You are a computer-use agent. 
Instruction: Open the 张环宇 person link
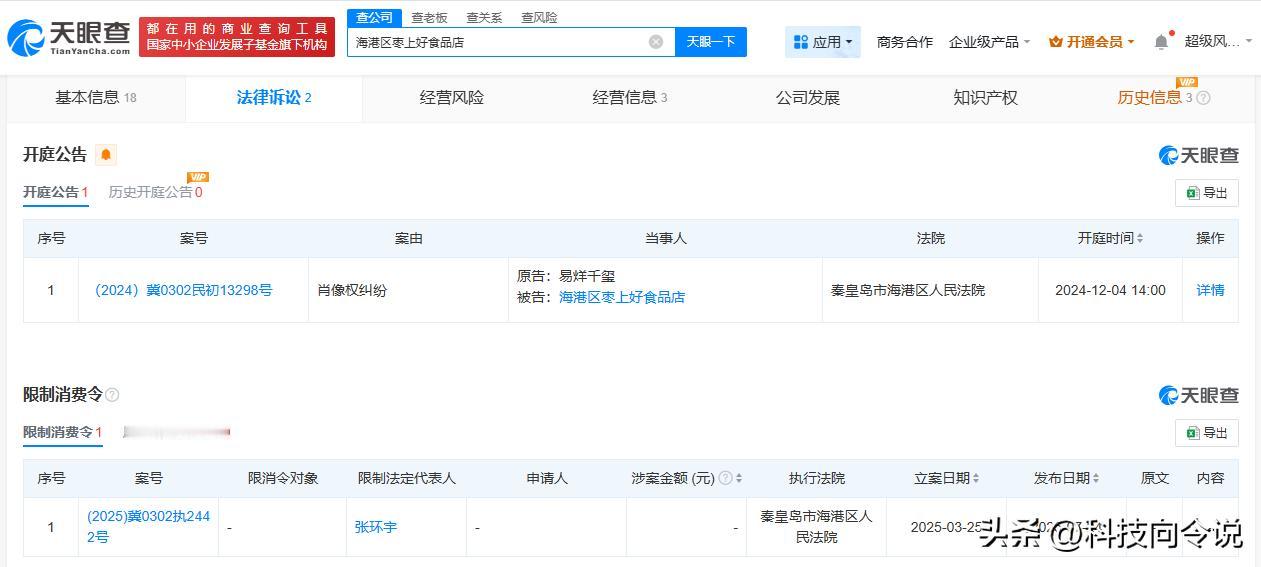click(x=376, y=527)
